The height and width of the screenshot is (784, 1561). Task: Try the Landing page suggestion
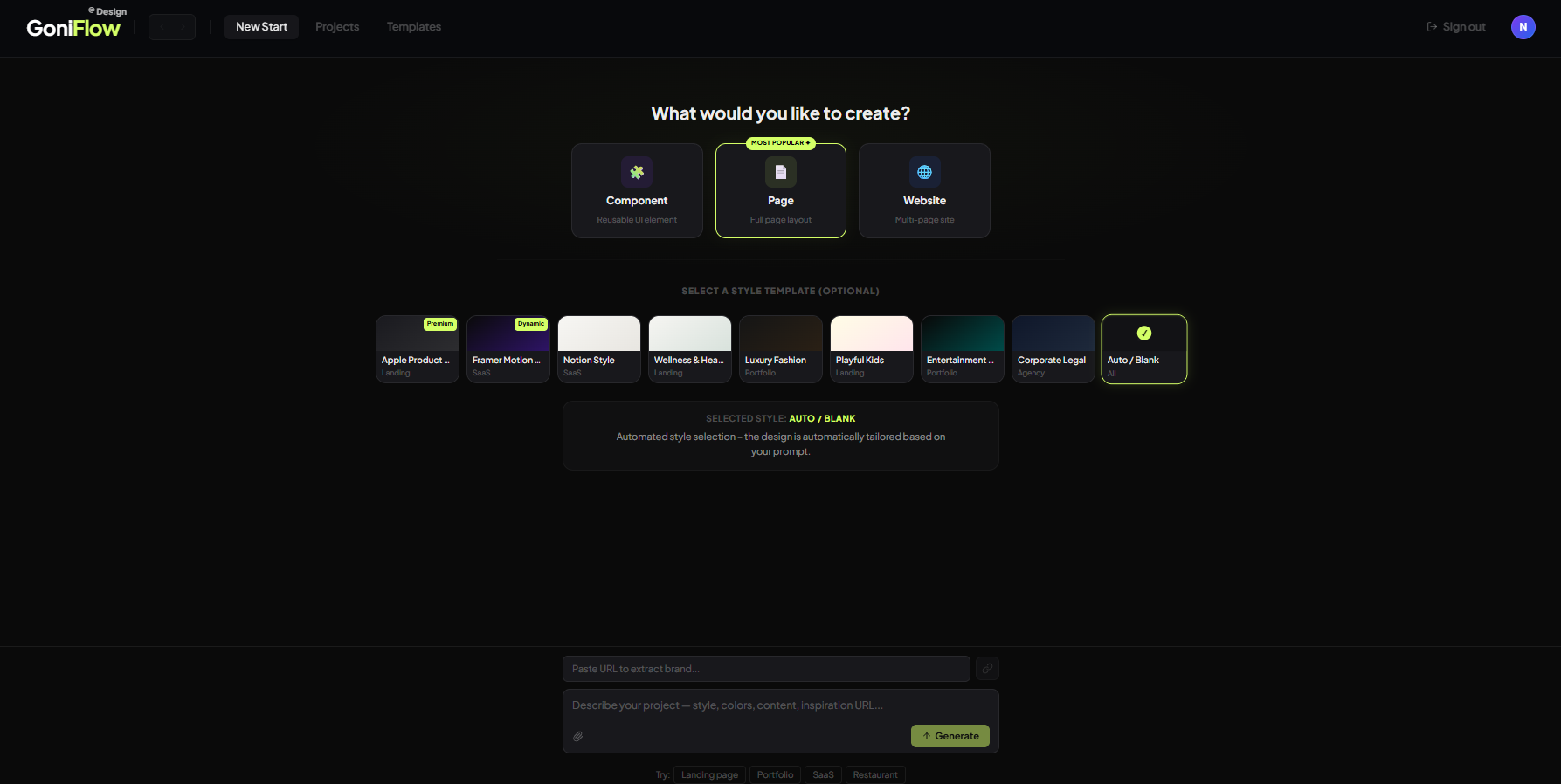[709, 774]
